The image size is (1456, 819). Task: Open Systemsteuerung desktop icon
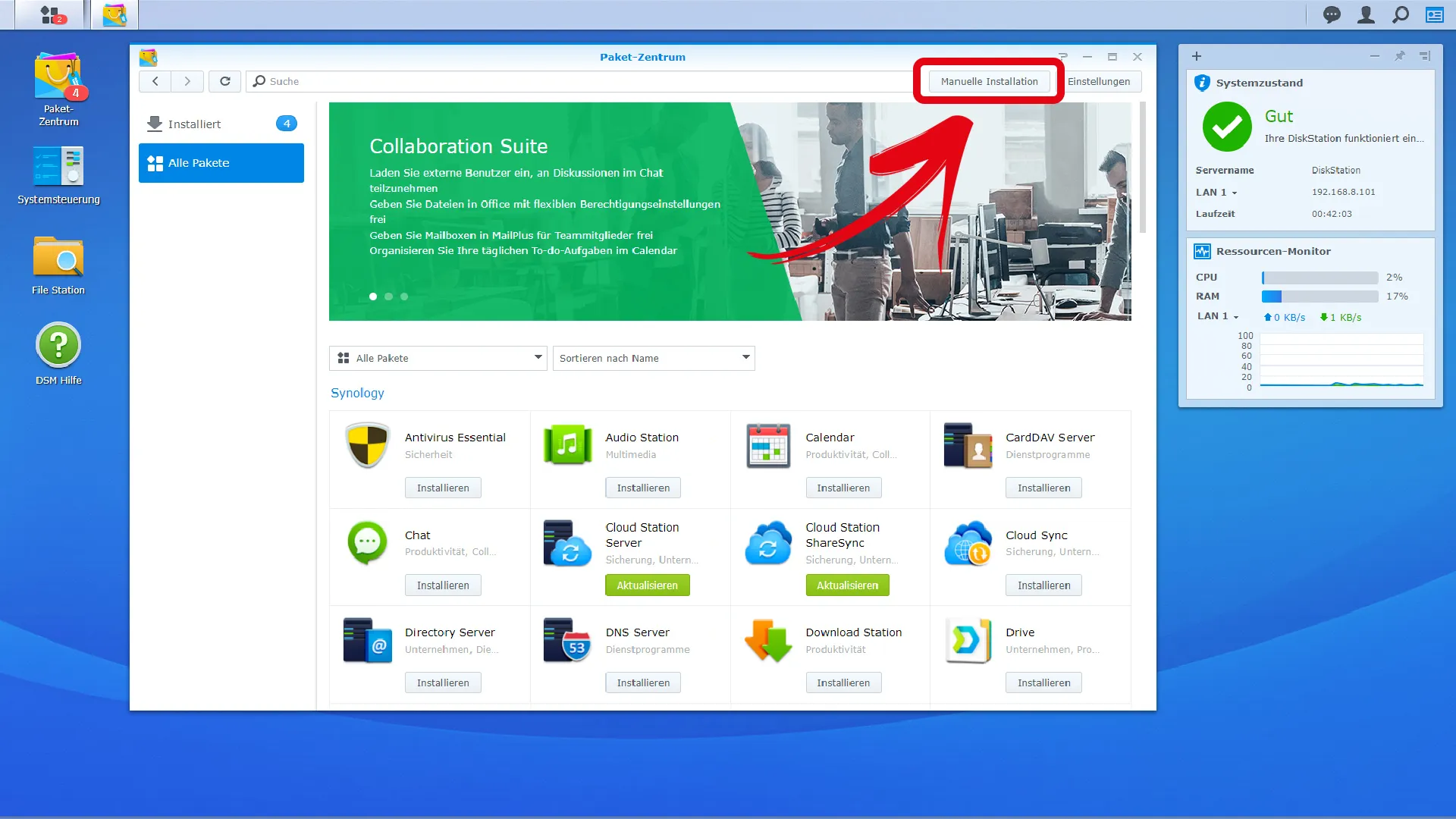58,175
